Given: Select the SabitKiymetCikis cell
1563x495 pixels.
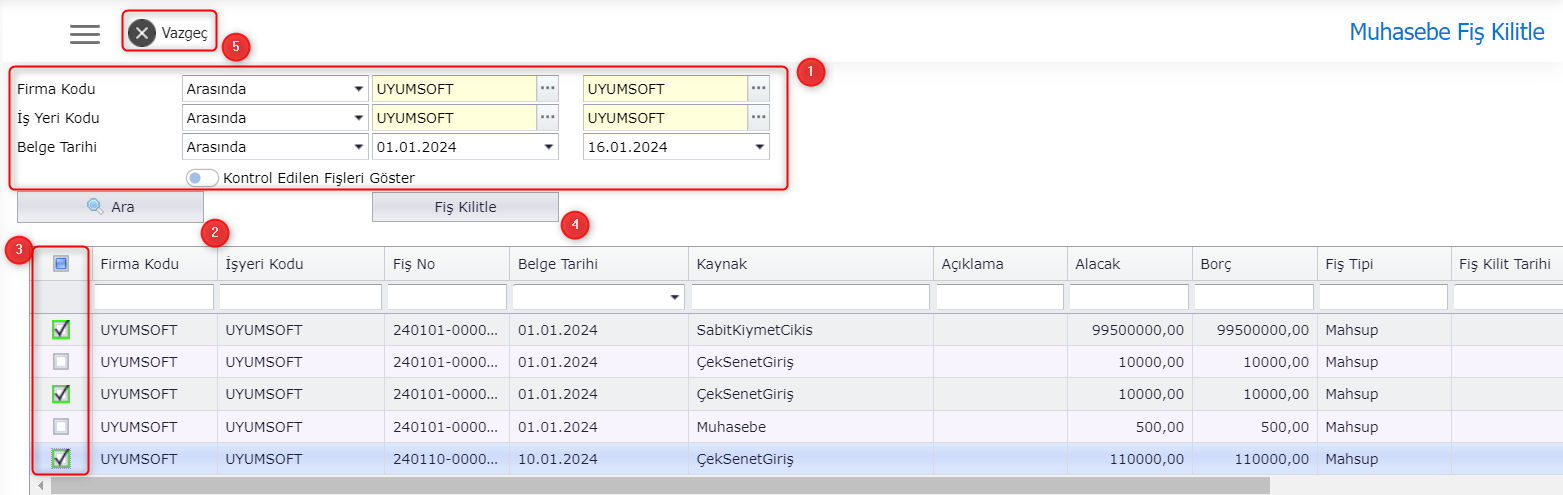Looking at the screenshot, I should pyautogui.click(x=810, y=329).
